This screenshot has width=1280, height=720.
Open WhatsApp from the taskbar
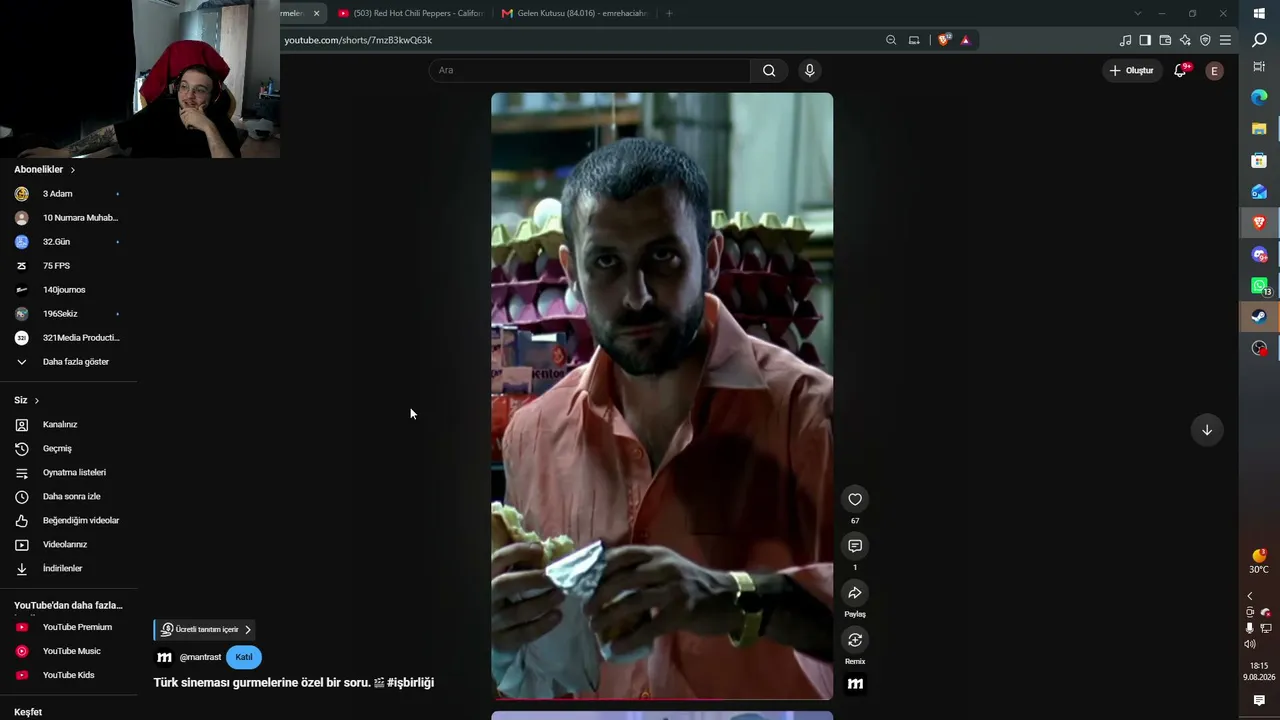[1259, 286]
